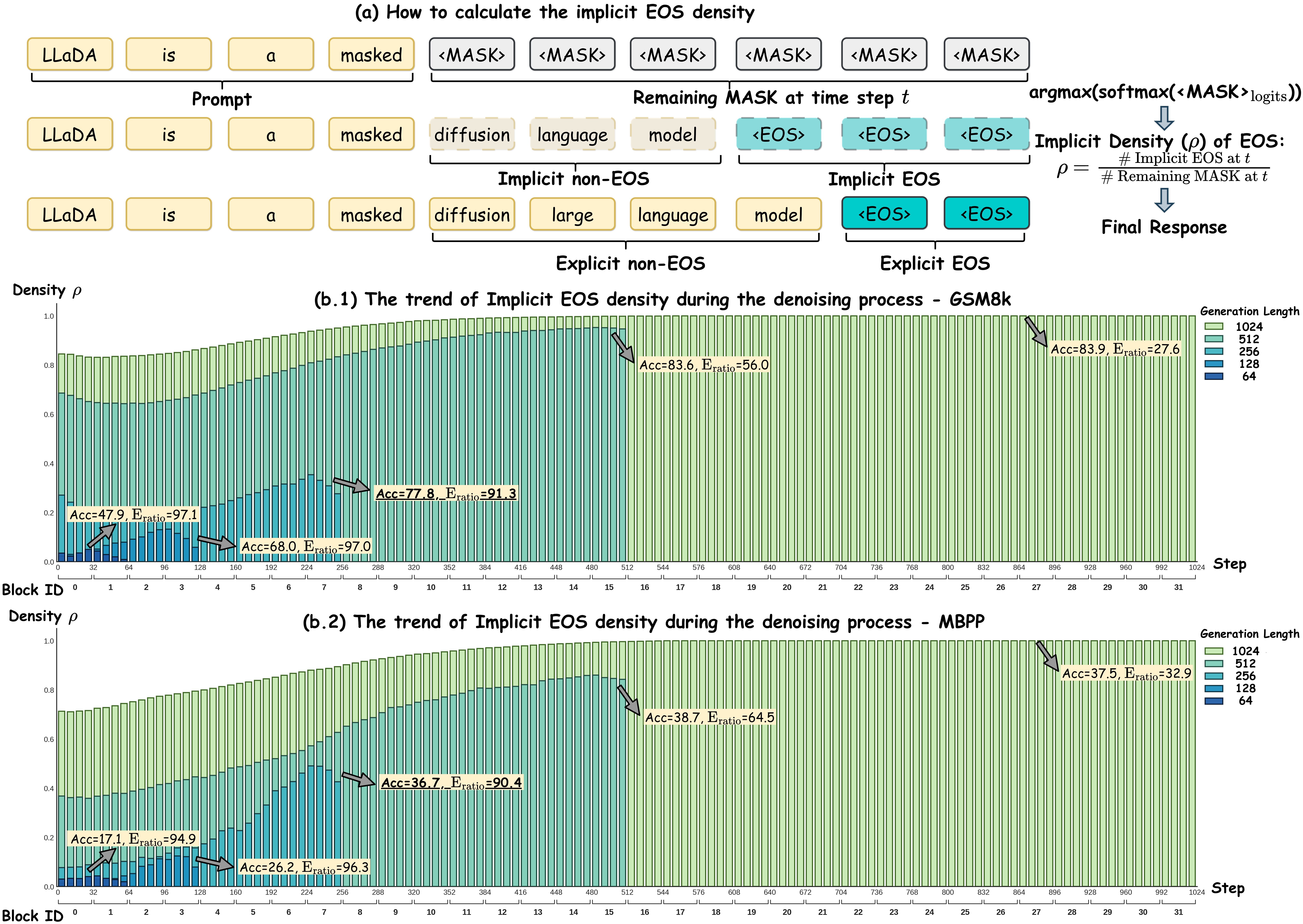Click step 512 tick label on GSM8k axis

pos(627,567)
